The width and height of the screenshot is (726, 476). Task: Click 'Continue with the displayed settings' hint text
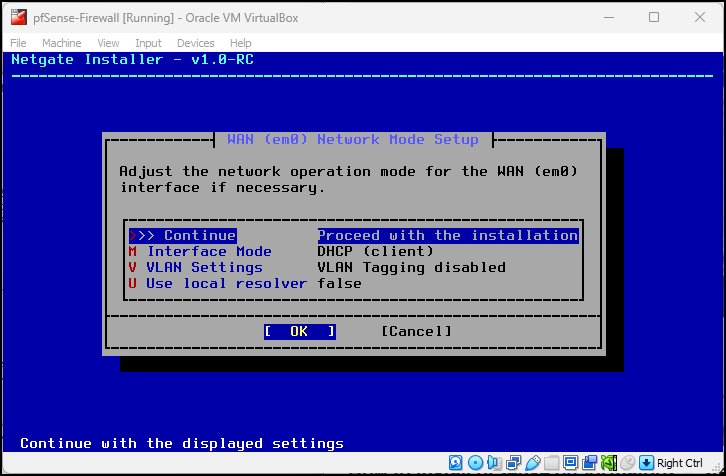182,443
